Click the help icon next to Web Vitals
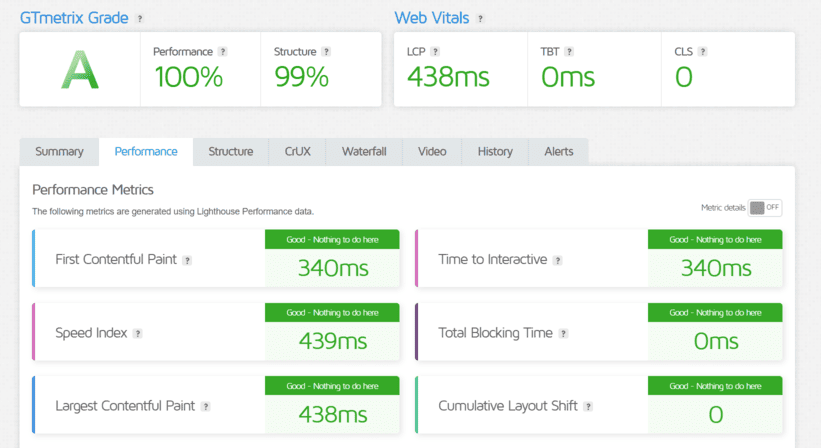821x448 pixels. click(x=480, y=19)
